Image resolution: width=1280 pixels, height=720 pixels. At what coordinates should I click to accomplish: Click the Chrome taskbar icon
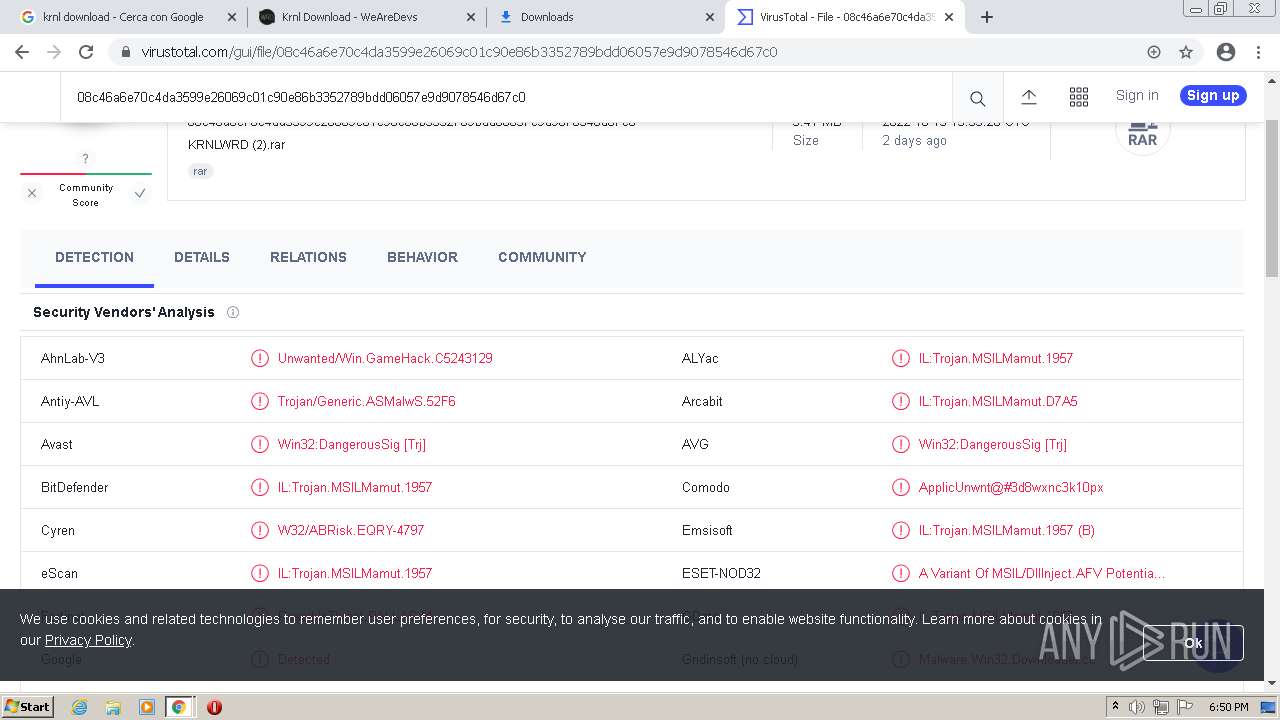pos(179,707)
